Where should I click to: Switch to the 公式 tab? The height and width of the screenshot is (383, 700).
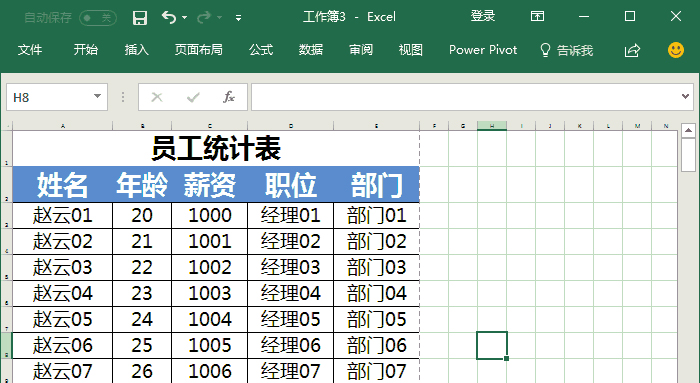[x=261, y=50]
